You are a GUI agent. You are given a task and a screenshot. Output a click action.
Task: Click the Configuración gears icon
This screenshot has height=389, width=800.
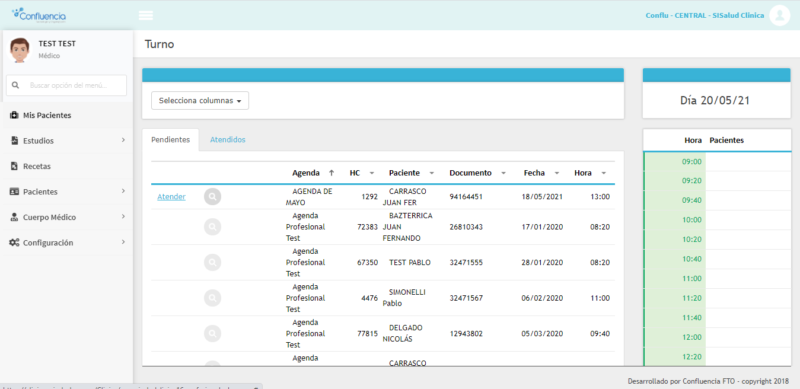[14, 243]
